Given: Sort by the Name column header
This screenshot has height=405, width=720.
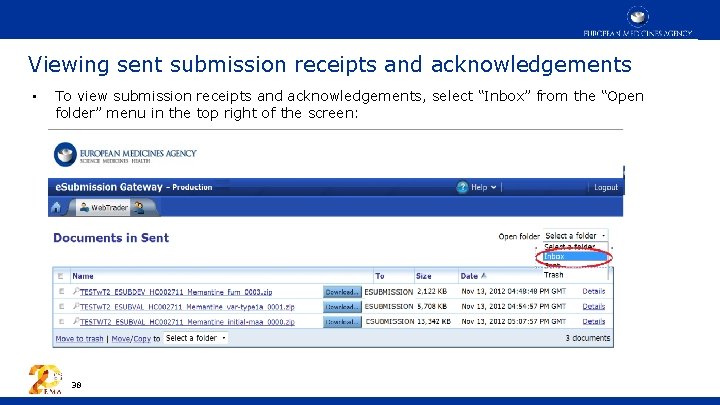Looking at the screenshot, I should (x=83, y=276).
